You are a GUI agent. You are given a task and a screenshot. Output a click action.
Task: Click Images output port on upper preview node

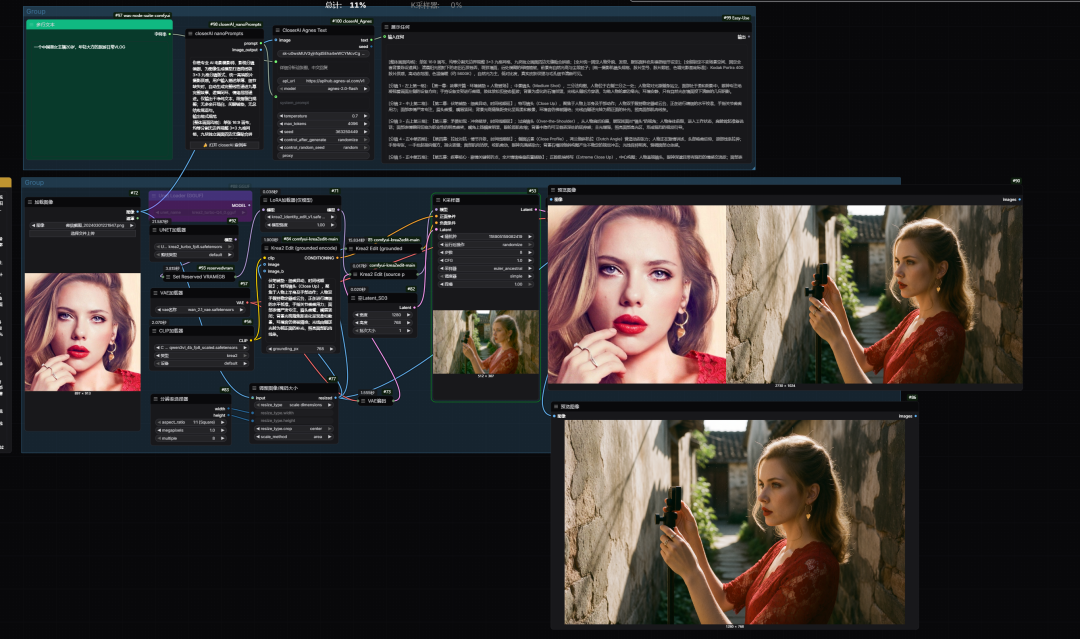click(x=1019, y=199)
